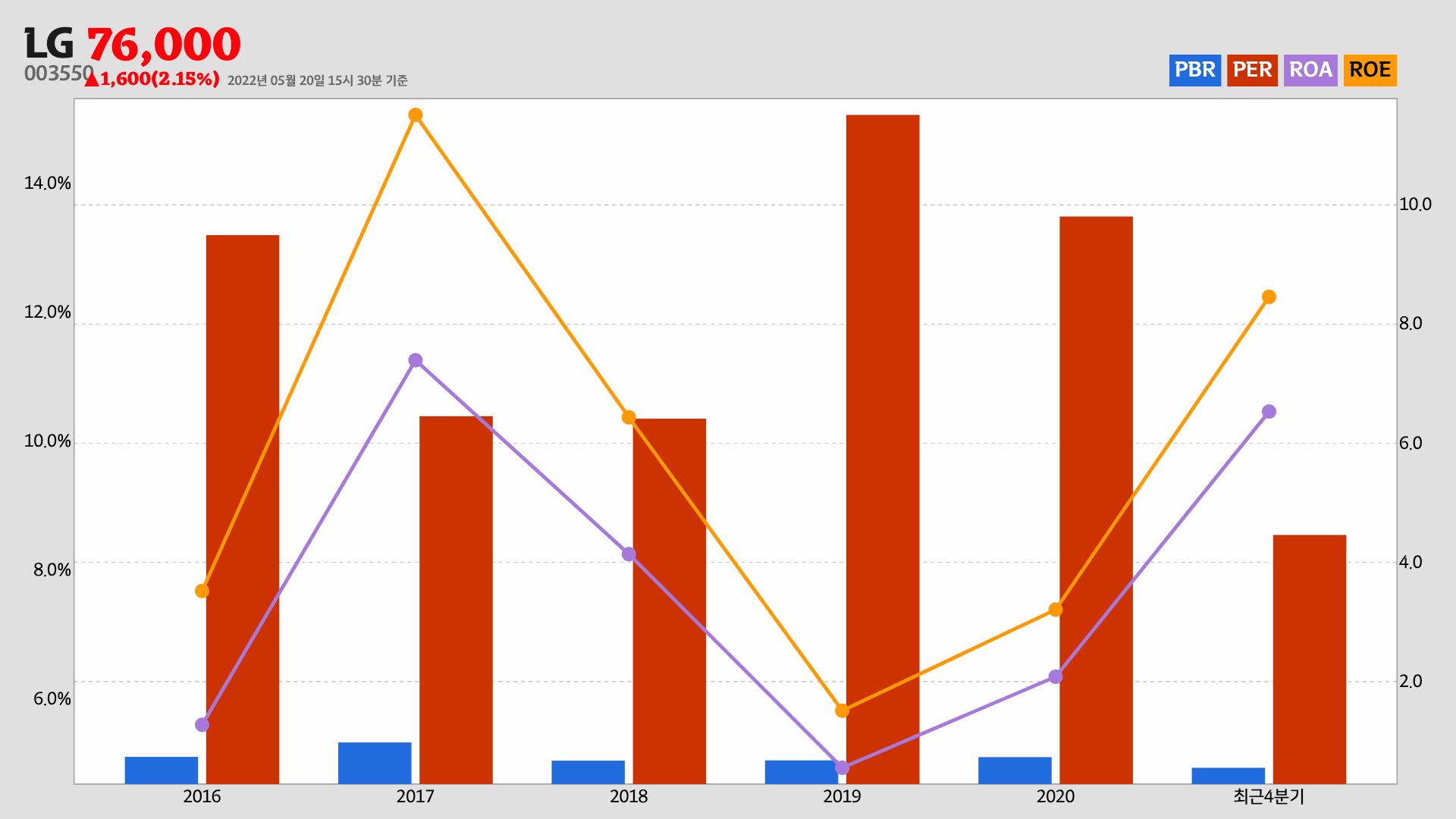Screen dimensions: 1456x819
Task: Click the PER legend badge
Action: tap(1252, 71)
